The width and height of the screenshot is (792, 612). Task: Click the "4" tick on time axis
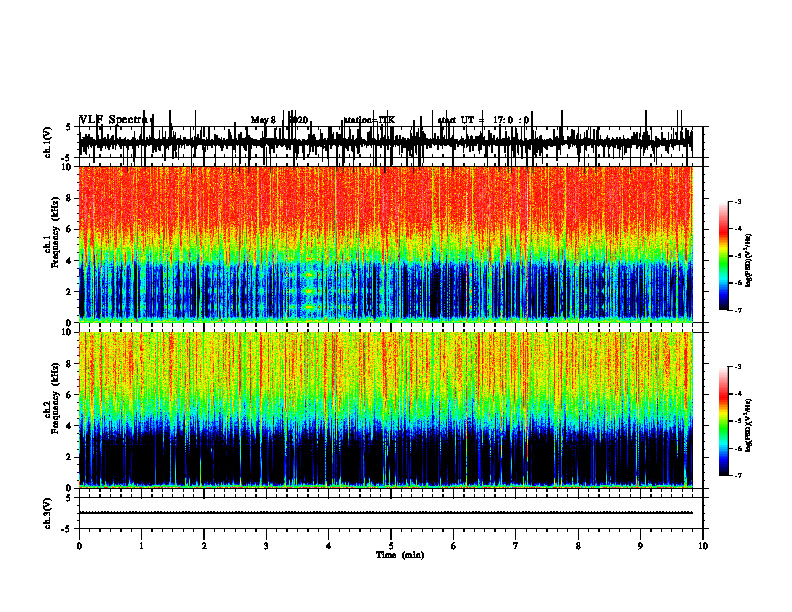[328, 546]
